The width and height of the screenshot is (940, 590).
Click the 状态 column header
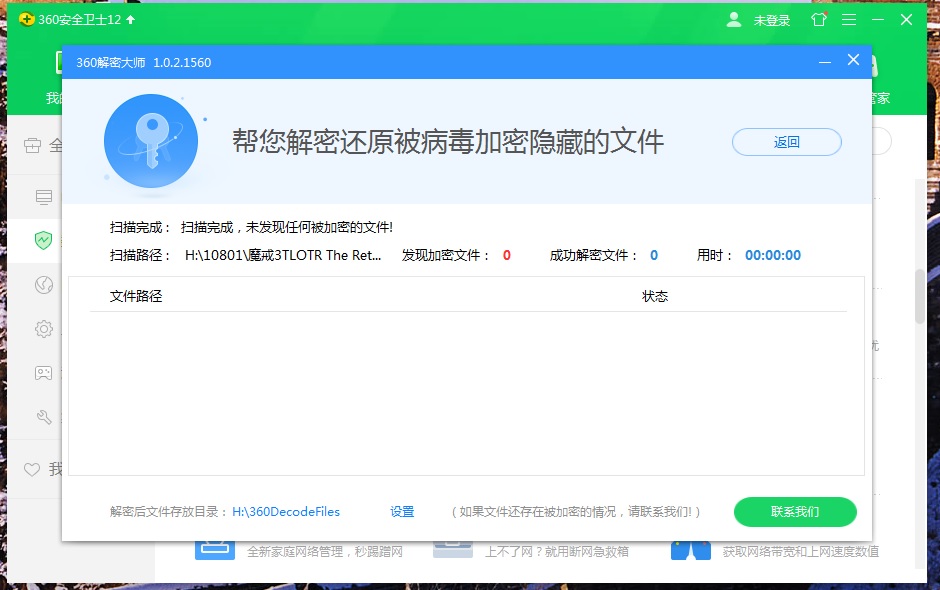click(x=655, y=296)
